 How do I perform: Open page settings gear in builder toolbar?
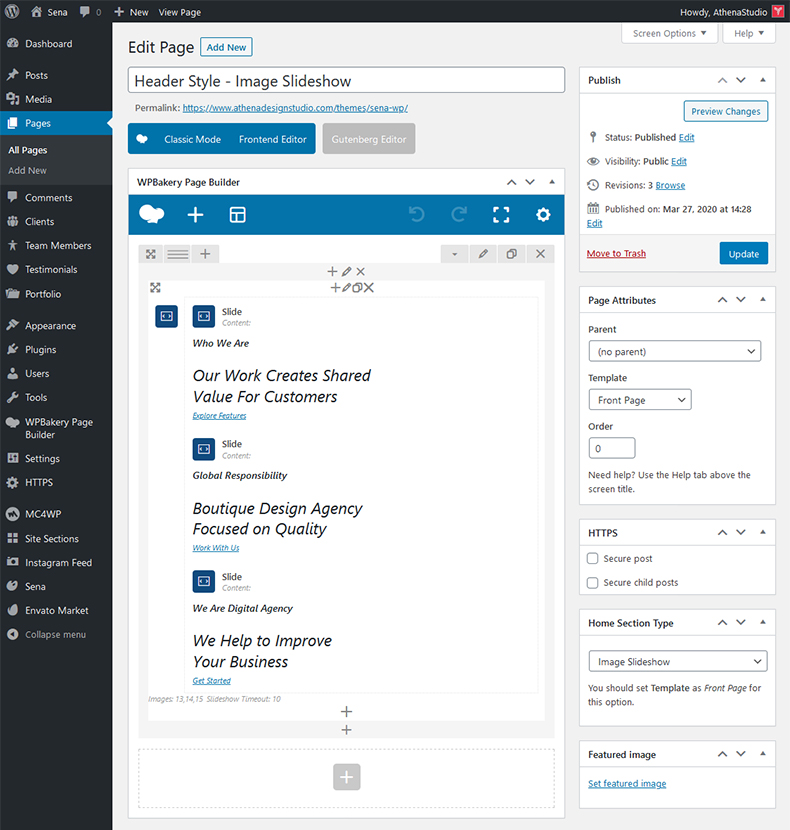point(543,214)
